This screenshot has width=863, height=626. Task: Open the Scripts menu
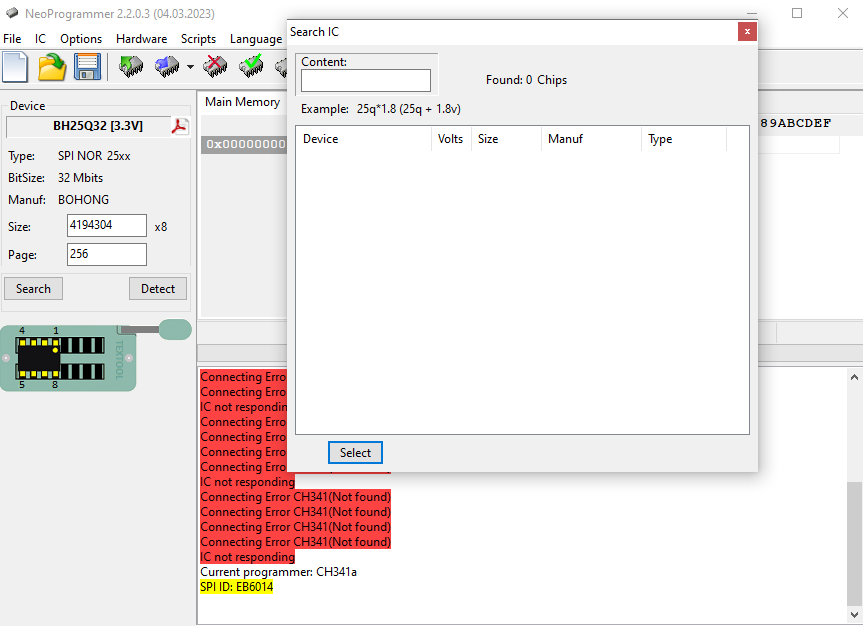coord(198,39)
